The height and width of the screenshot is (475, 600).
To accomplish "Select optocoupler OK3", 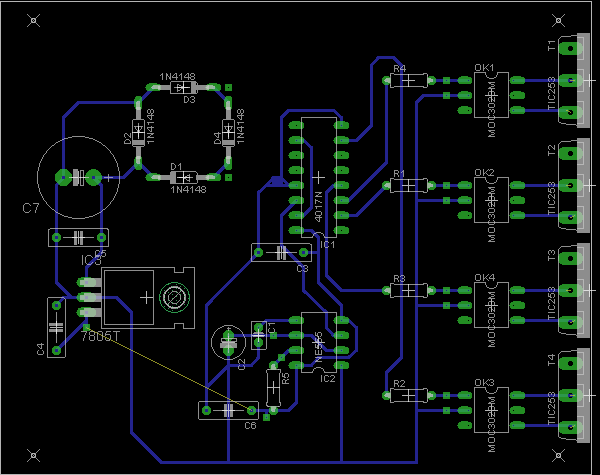I will click(491, 410).
